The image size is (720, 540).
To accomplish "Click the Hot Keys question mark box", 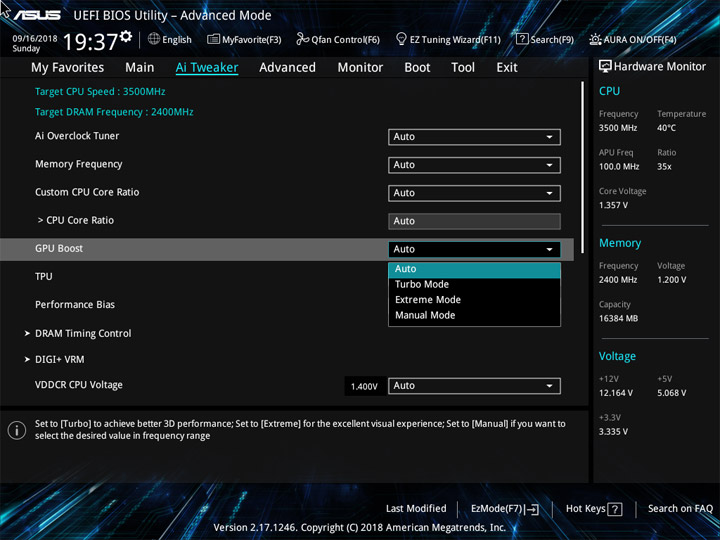I will pos(615,509).
